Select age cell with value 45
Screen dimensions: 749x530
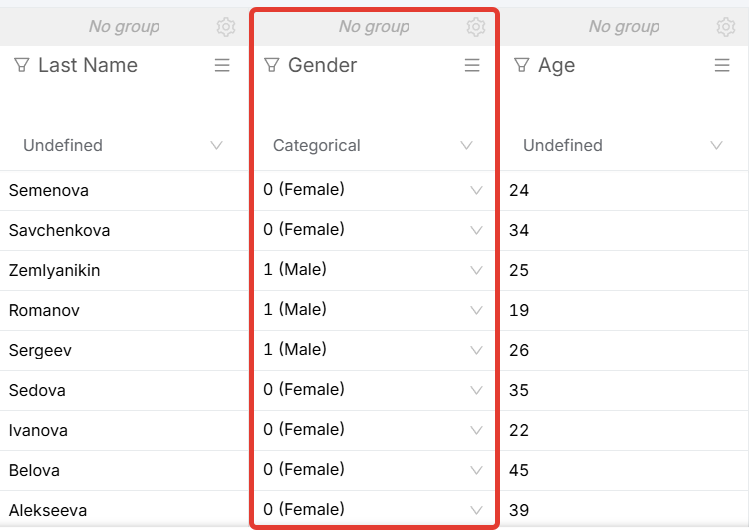point(519,470)
